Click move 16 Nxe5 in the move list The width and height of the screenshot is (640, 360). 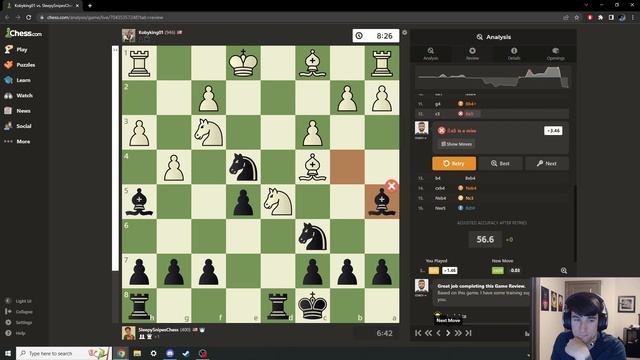[x=440, y=208]
